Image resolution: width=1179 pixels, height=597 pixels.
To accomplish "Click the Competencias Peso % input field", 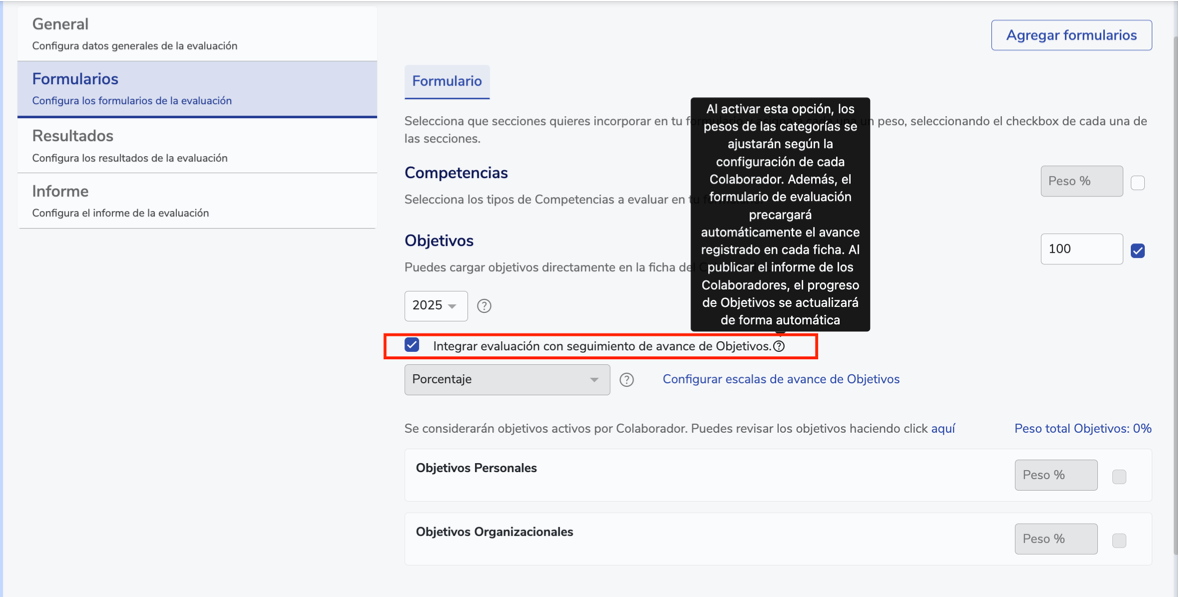I will (x=1081, y=182).
